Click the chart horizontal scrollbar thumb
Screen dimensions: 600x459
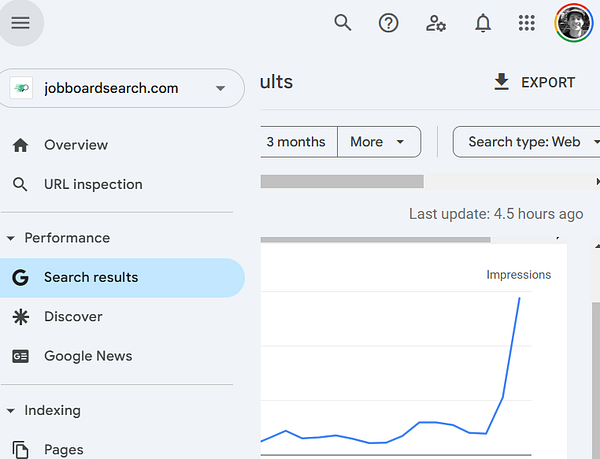[375, 240]
